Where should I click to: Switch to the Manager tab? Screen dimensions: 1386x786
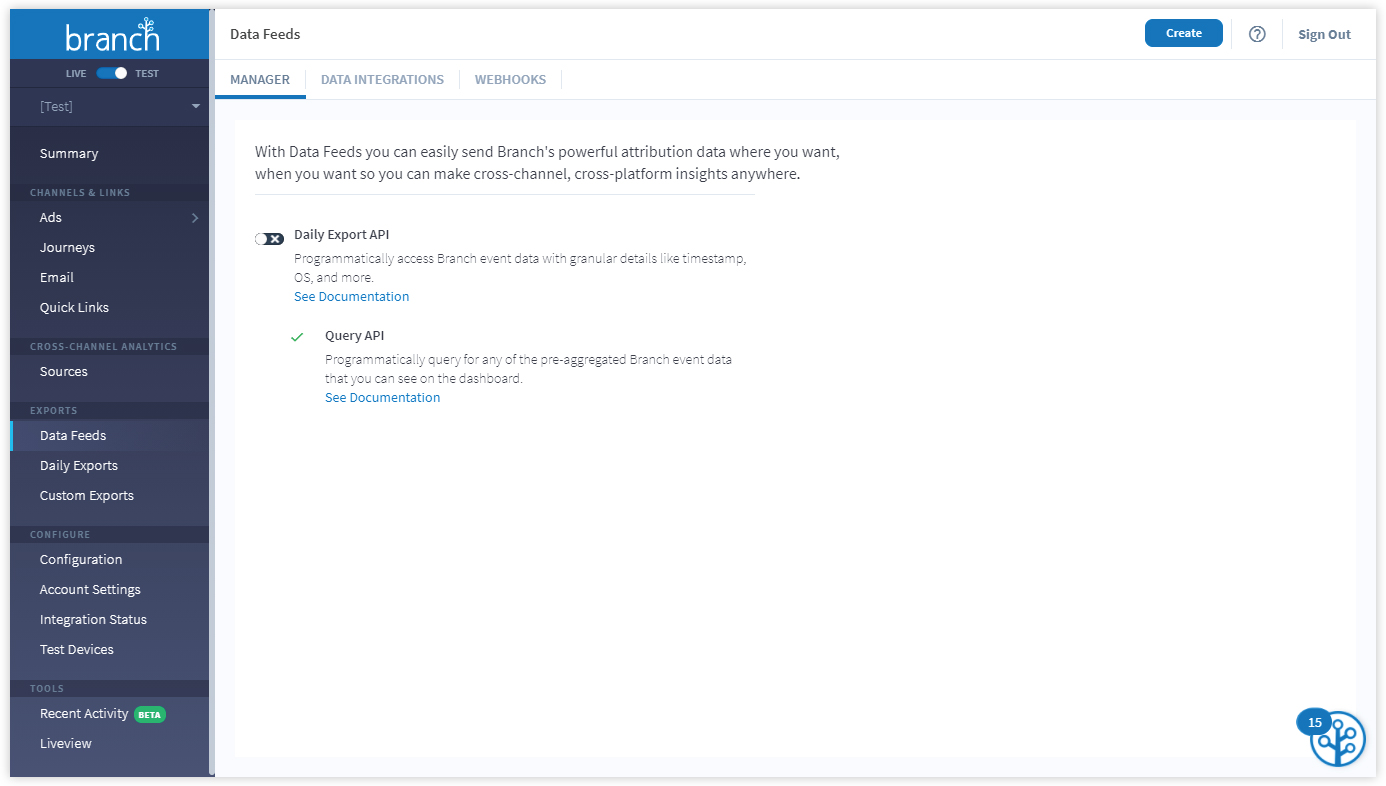pyautogui.click(x=260, y=80)
